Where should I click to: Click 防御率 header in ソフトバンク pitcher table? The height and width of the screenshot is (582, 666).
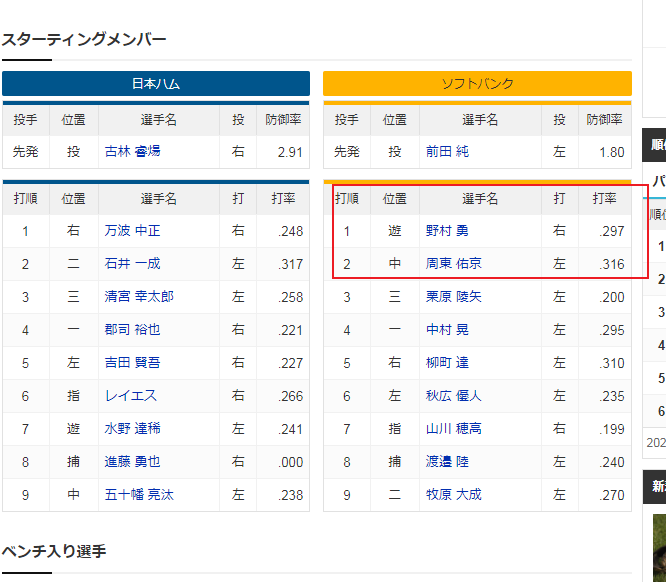click(x=604, y=120)
